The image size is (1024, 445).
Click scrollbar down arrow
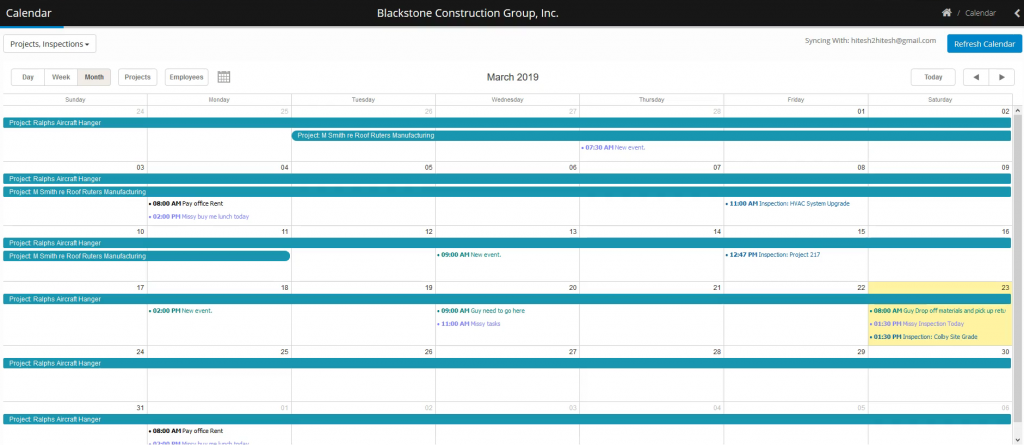[1017, 439]
